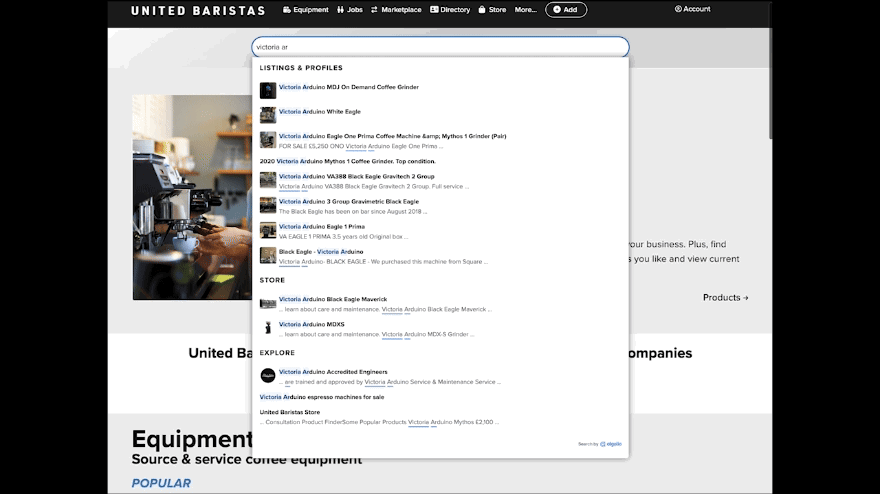Click the 'STORE' section heading in results

pos(272,280)
